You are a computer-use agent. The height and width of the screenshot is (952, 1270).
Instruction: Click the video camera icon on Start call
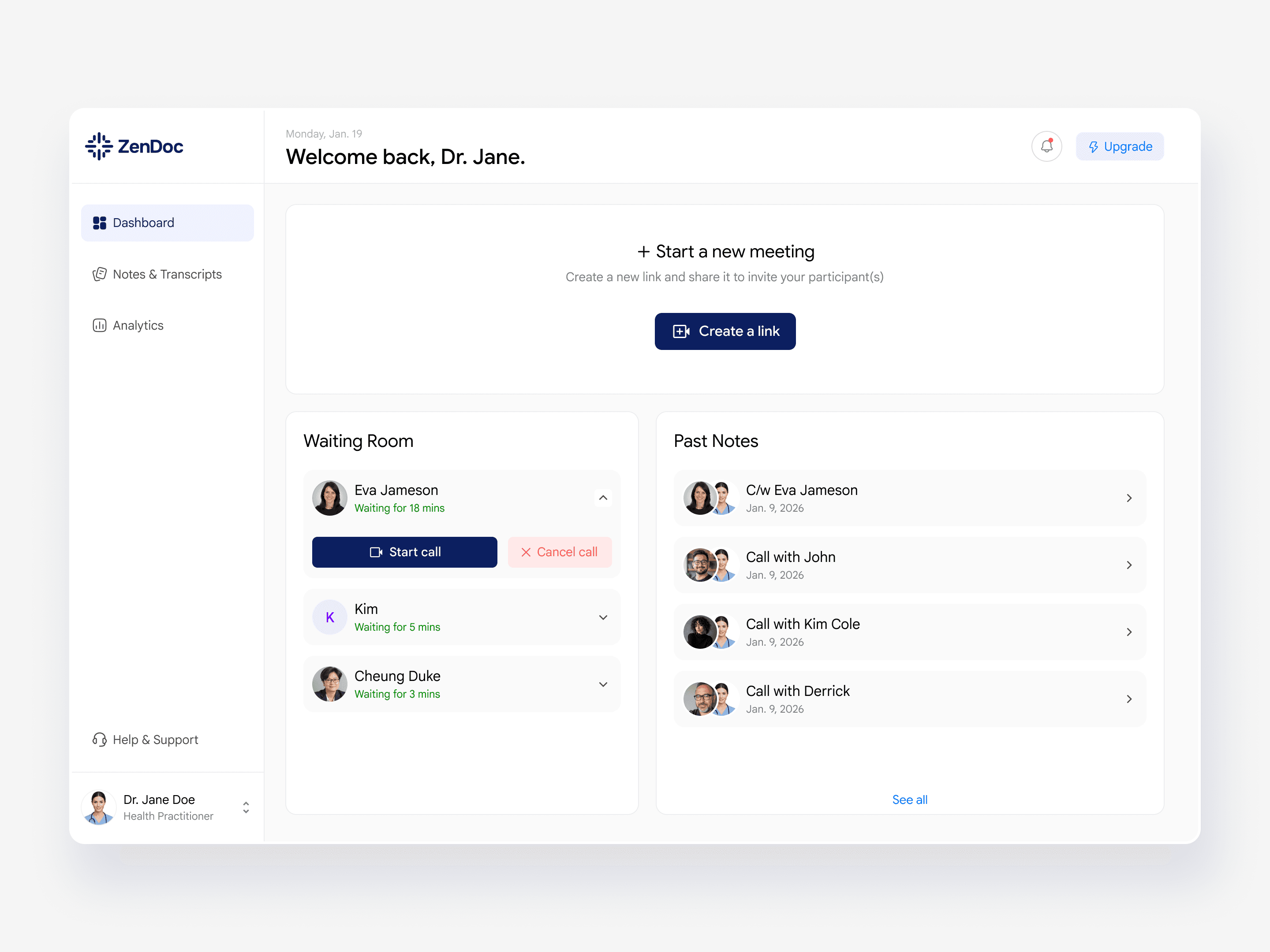point(376,552)
